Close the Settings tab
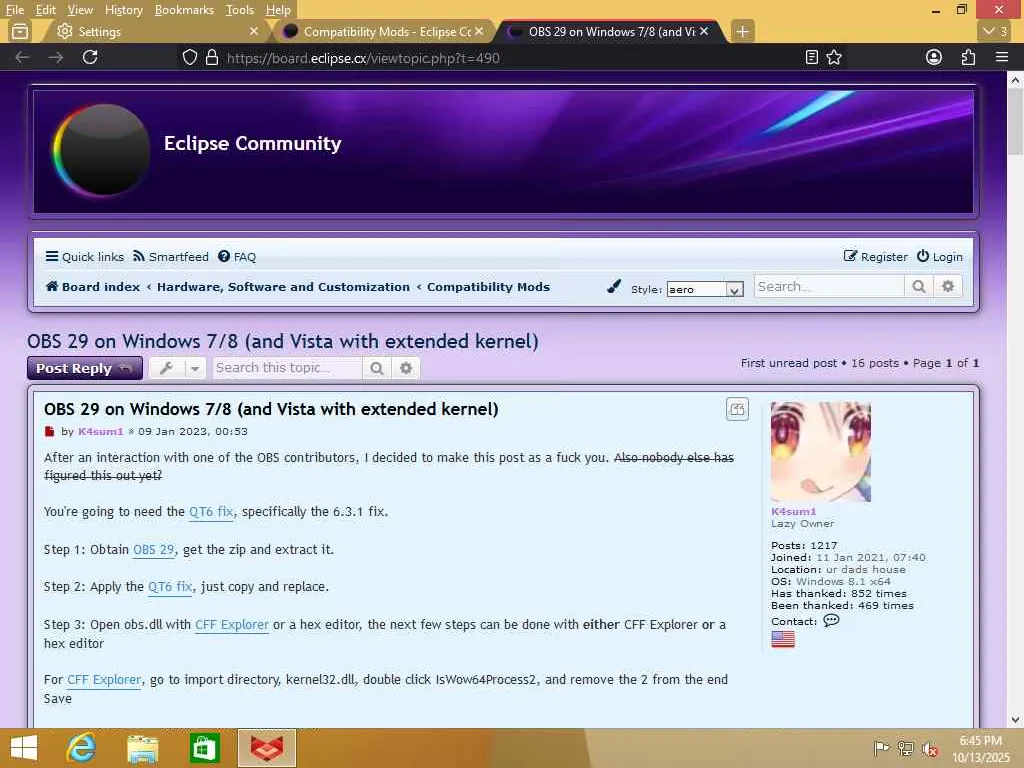1024x768 pixels. pos(254,31)
